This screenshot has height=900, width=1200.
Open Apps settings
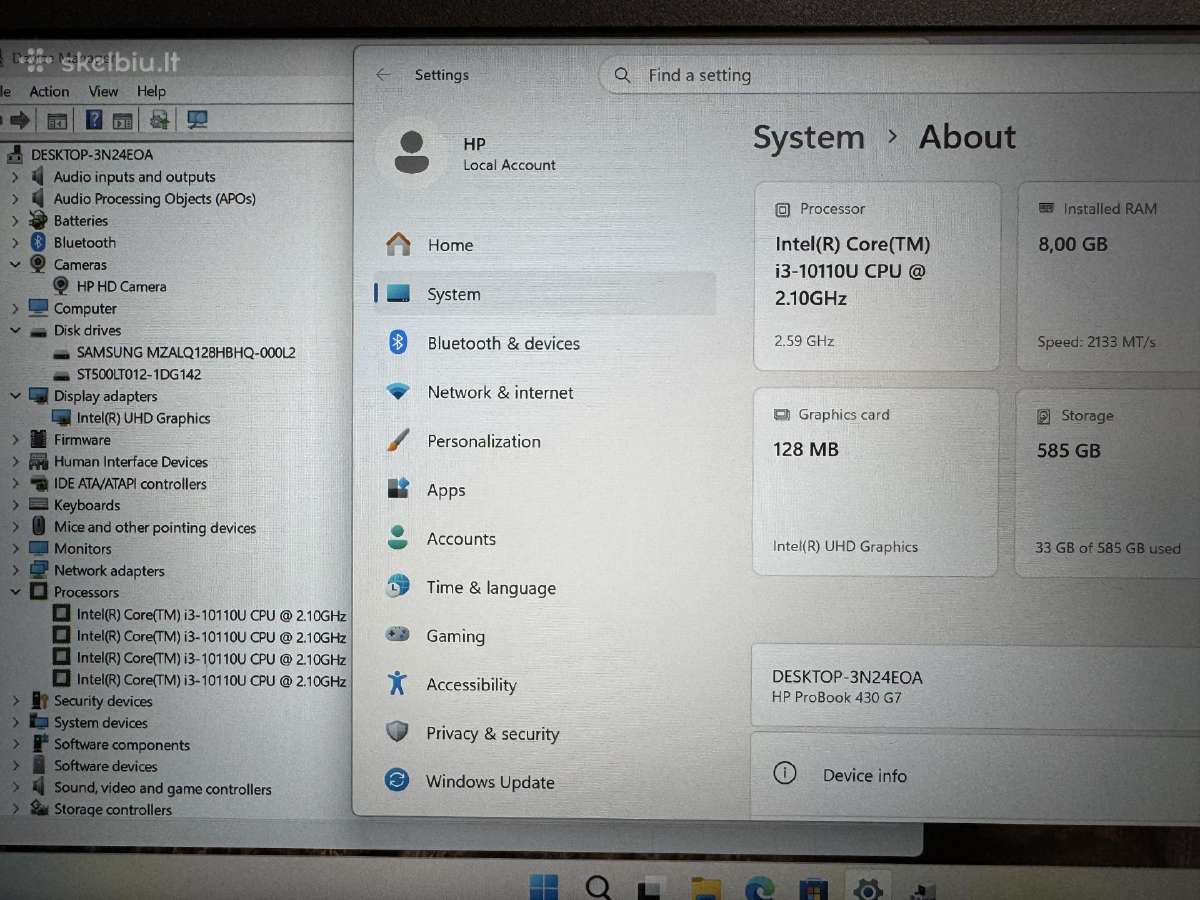545,490
